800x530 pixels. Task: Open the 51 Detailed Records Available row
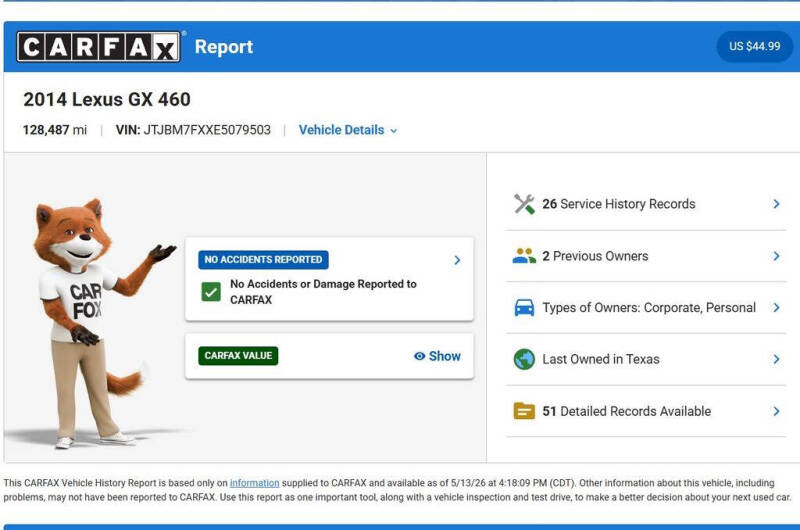646,411
